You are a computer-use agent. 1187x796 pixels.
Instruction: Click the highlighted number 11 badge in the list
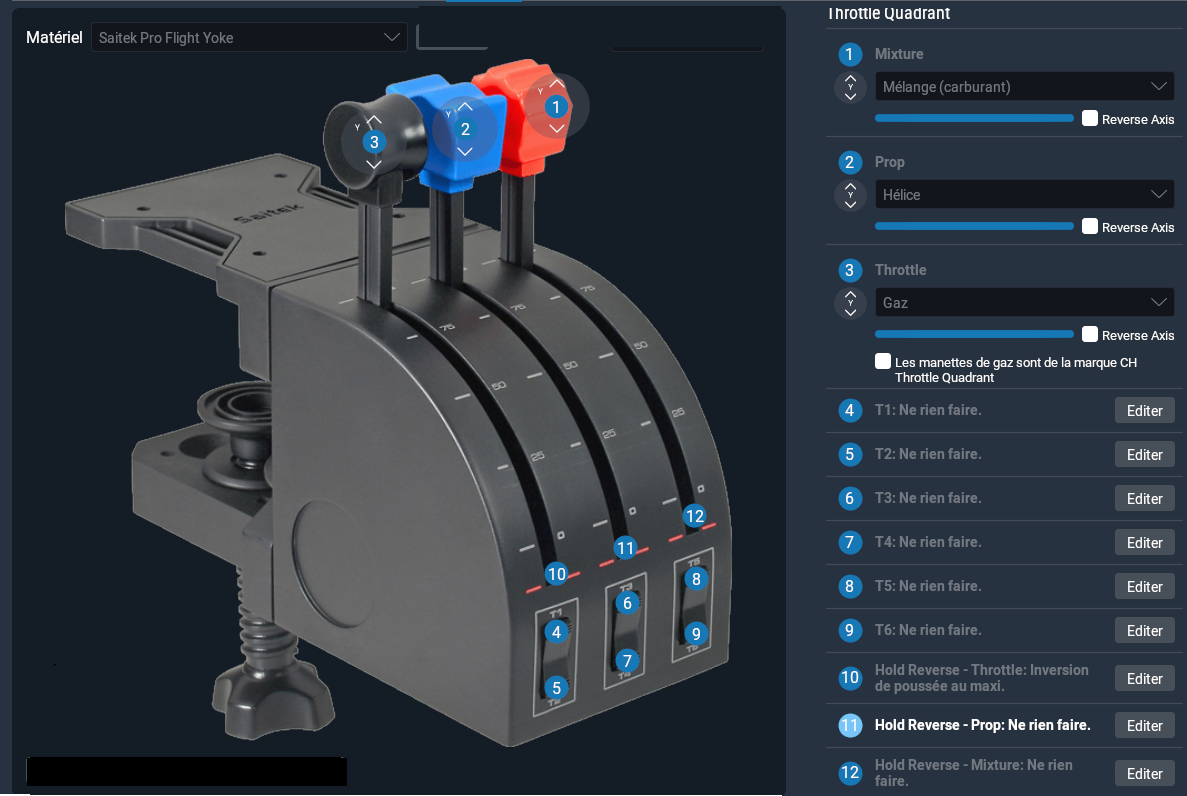pos(849,725)
